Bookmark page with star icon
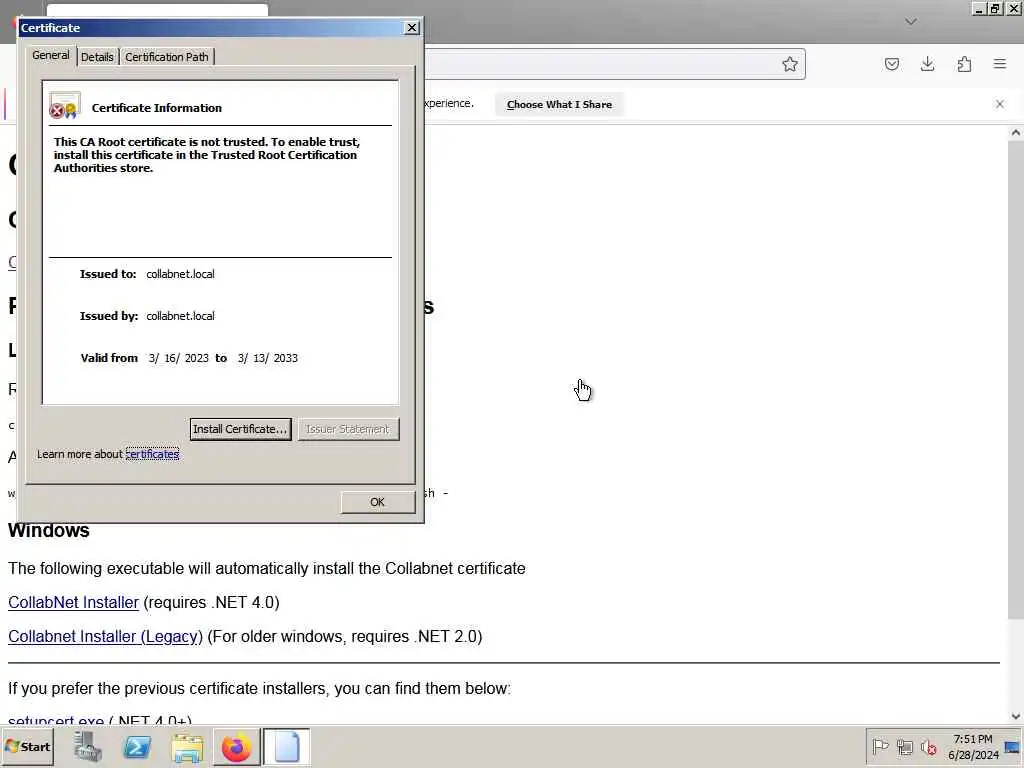This screenshot has width=1024, height=768. point(790,64)
